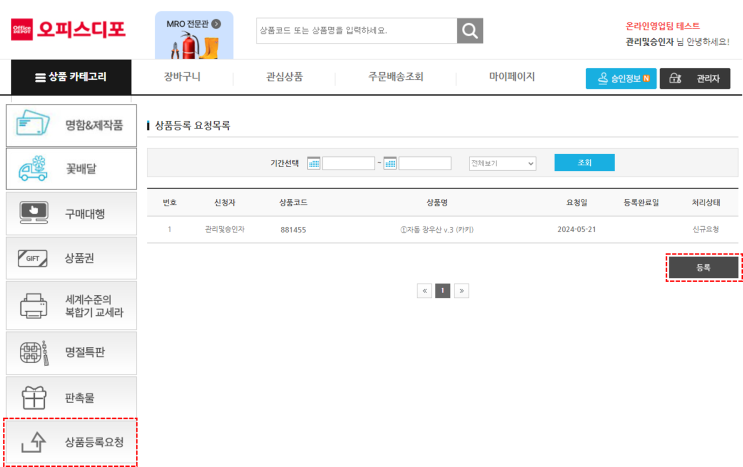Open 주문배송조회 menu item
The width and height of the screenshot is (743, 467).
click(396, 77)
